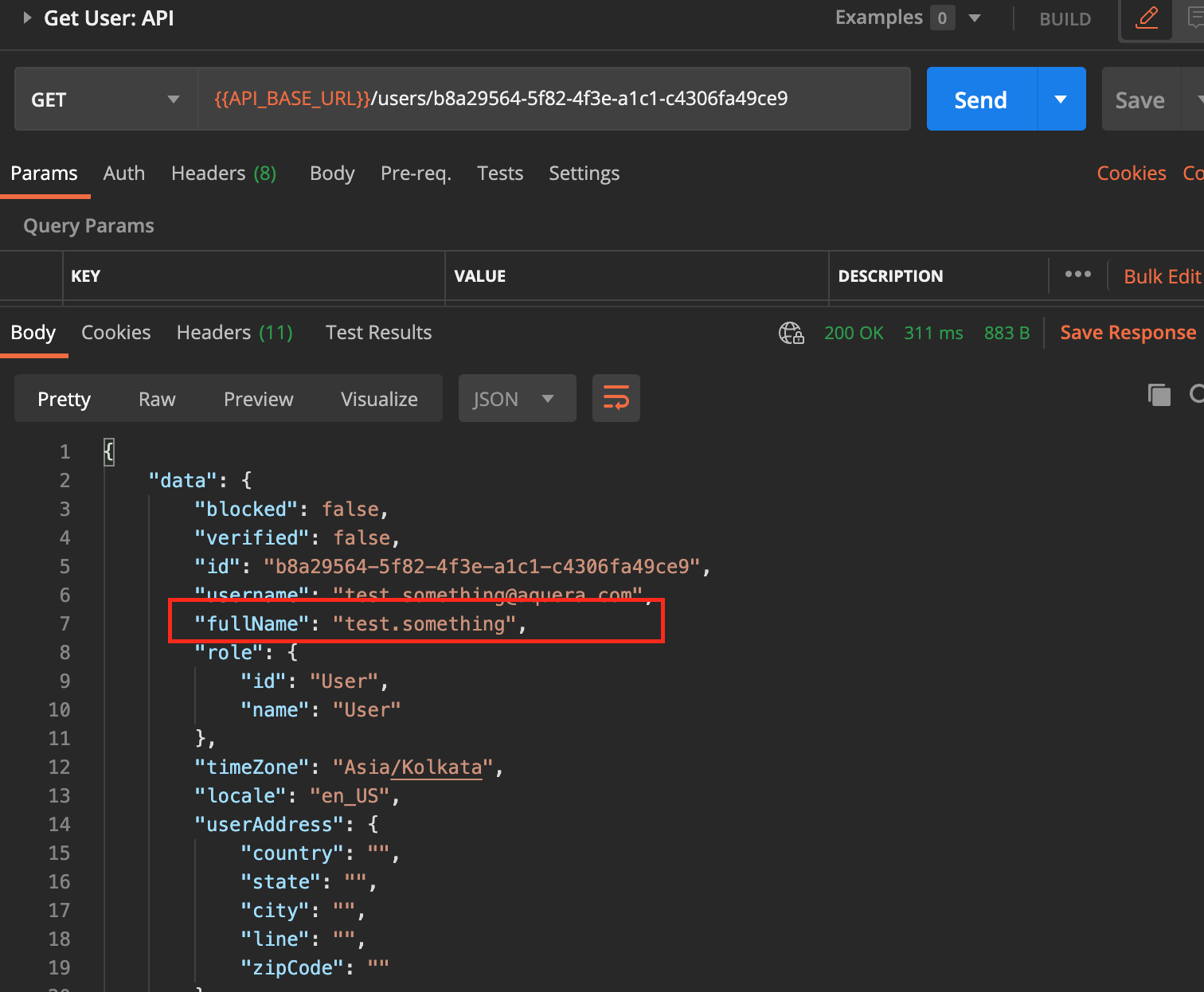Copy response with the copy icon
The image size is (1204, 992).
click(1159, 394)
